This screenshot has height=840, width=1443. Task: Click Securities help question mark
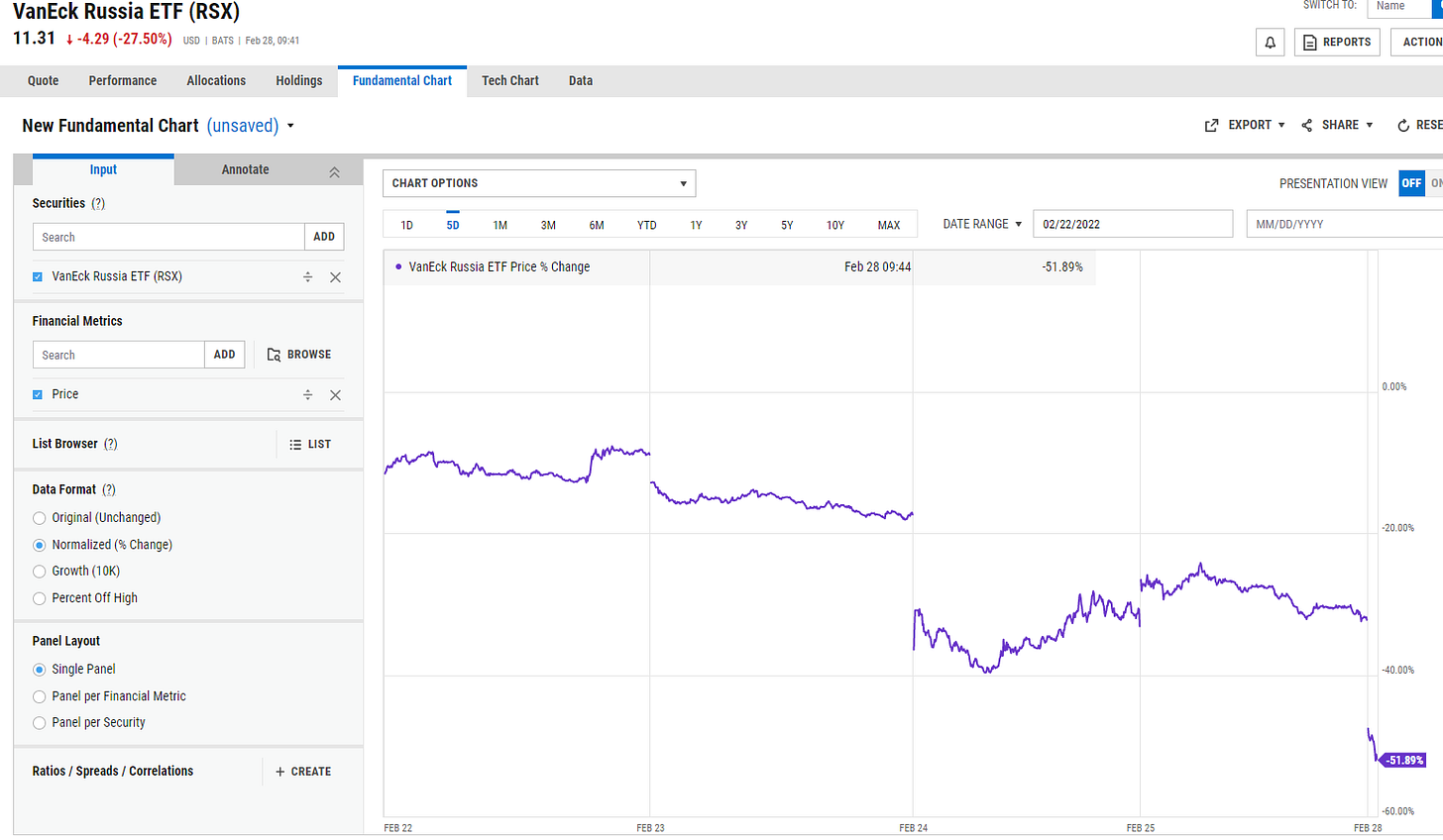click(98, 203)
